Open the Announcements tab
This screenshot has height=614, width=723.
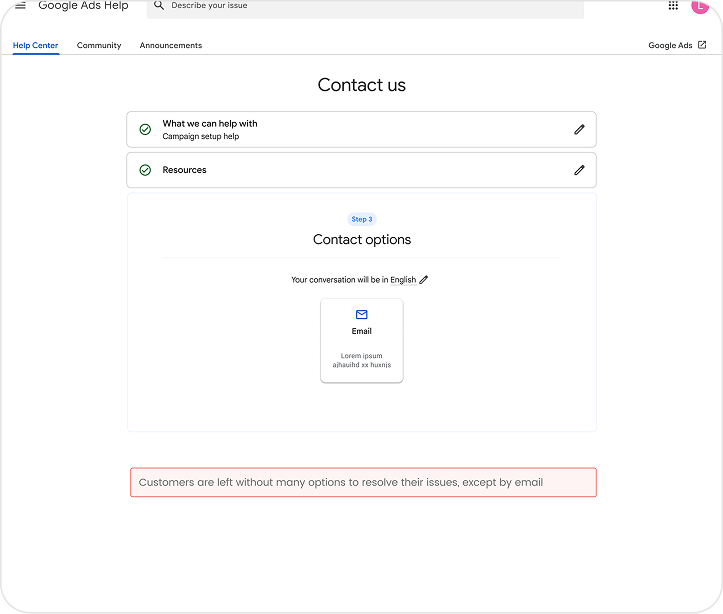(171, 46)
